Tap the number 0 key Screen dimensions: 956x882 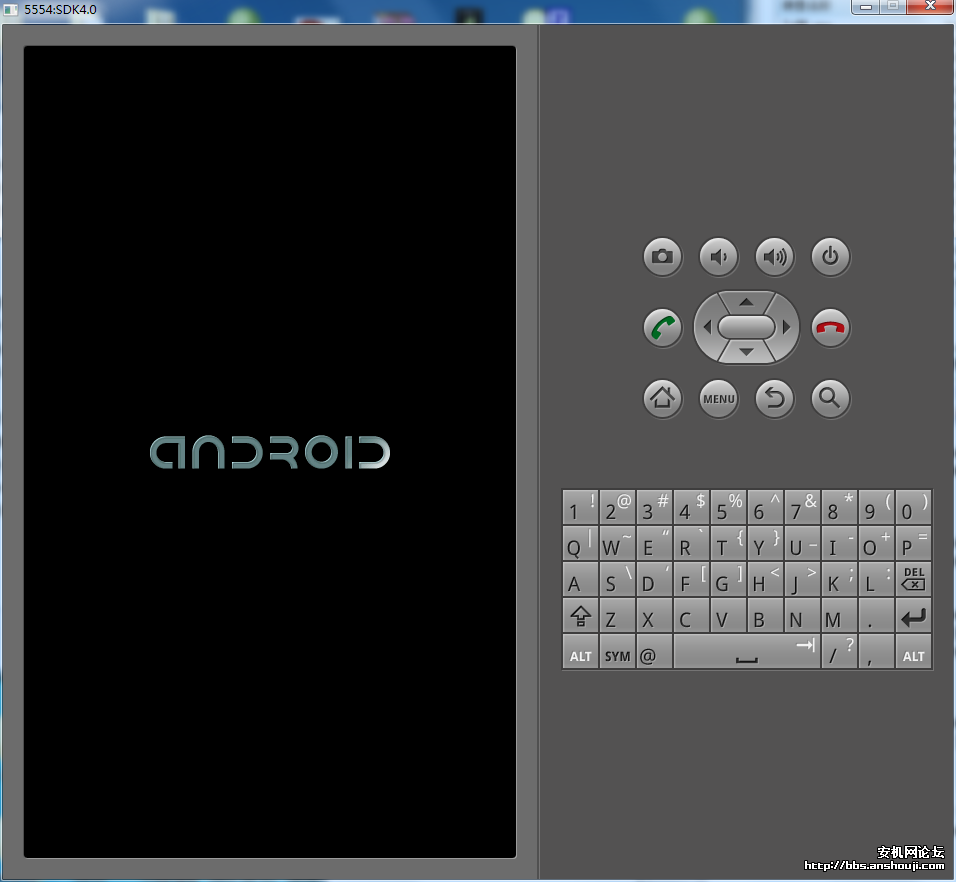tap(913, 507)
